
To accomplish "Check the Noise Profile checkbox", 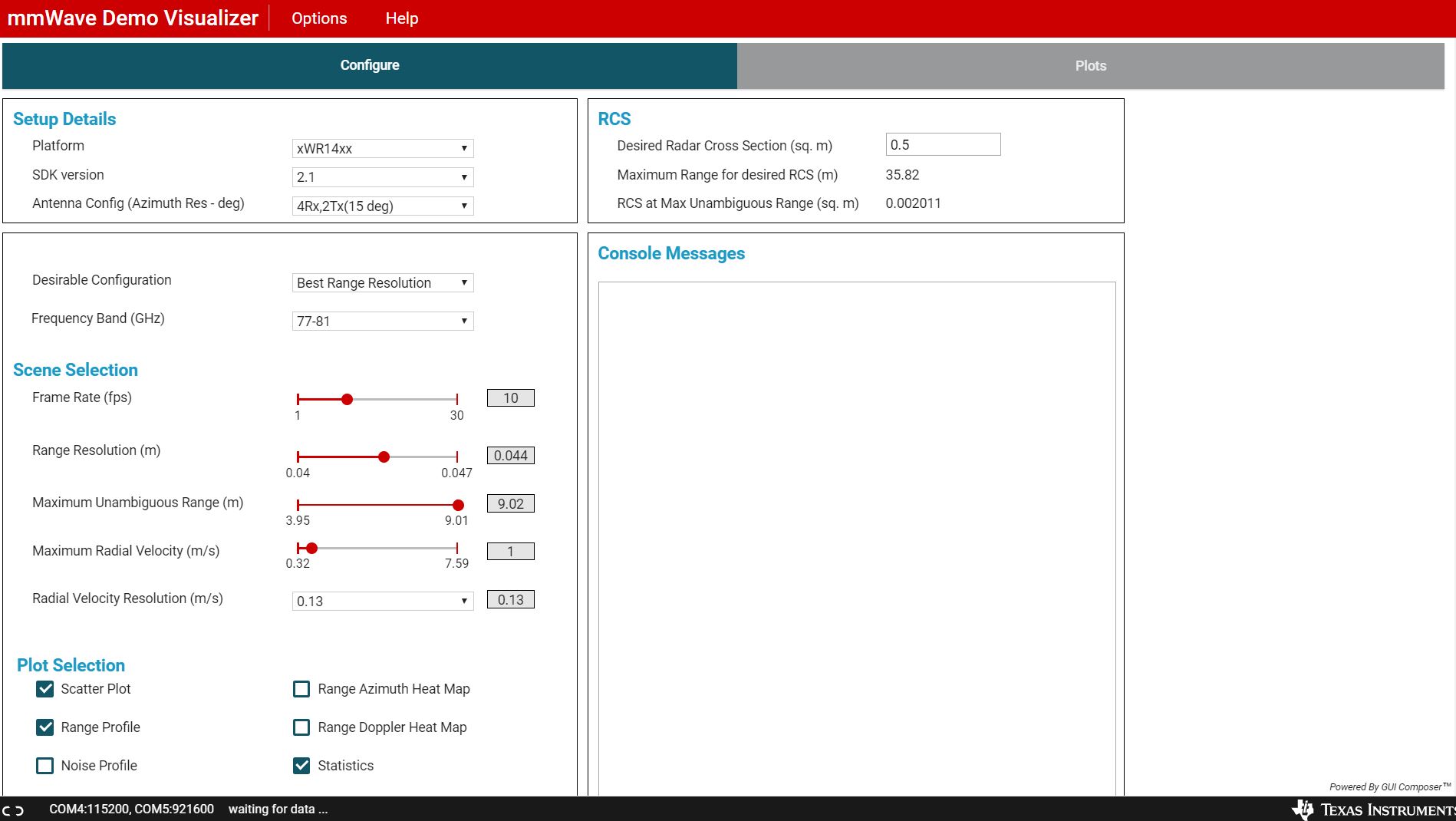I will tap(45, 766).
